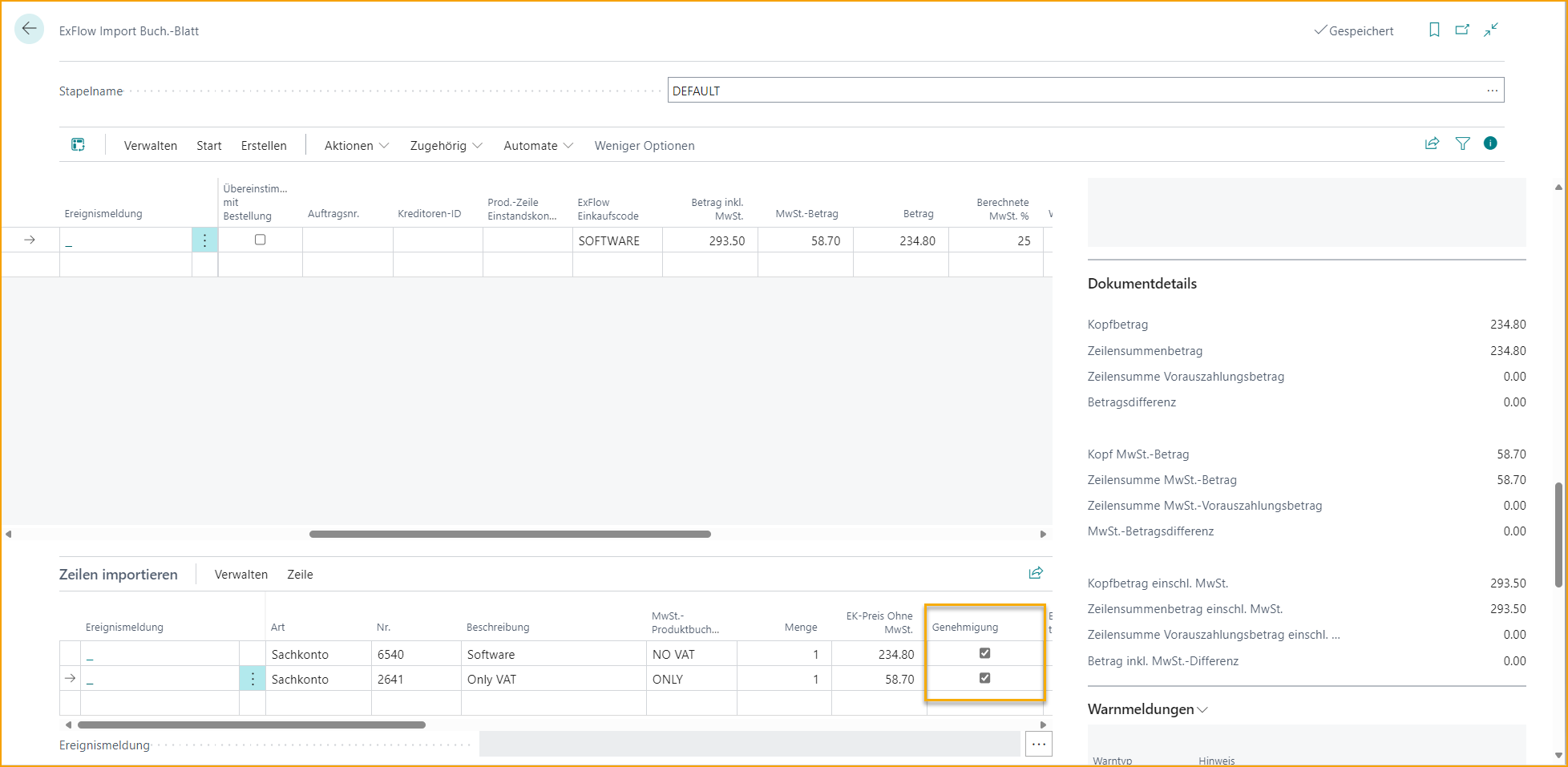Image resolution: width=1568 pixels, height=767 pixels.
Task: Click Weniger Optionen
Action: 645,145
